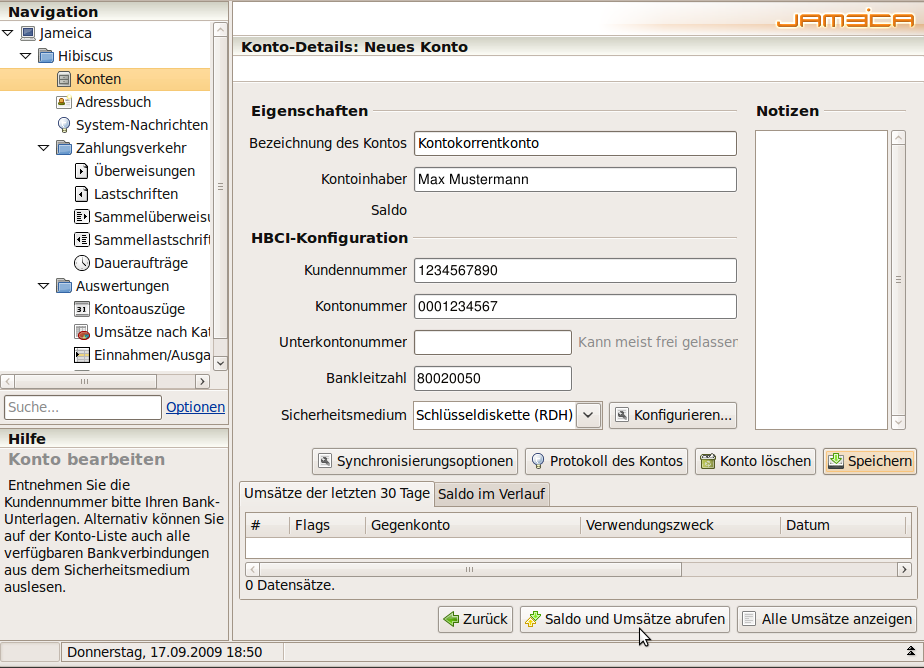Sort table by Gegenkonto column header
Screen dimensions: 924x668
click(x=473, y=525)
